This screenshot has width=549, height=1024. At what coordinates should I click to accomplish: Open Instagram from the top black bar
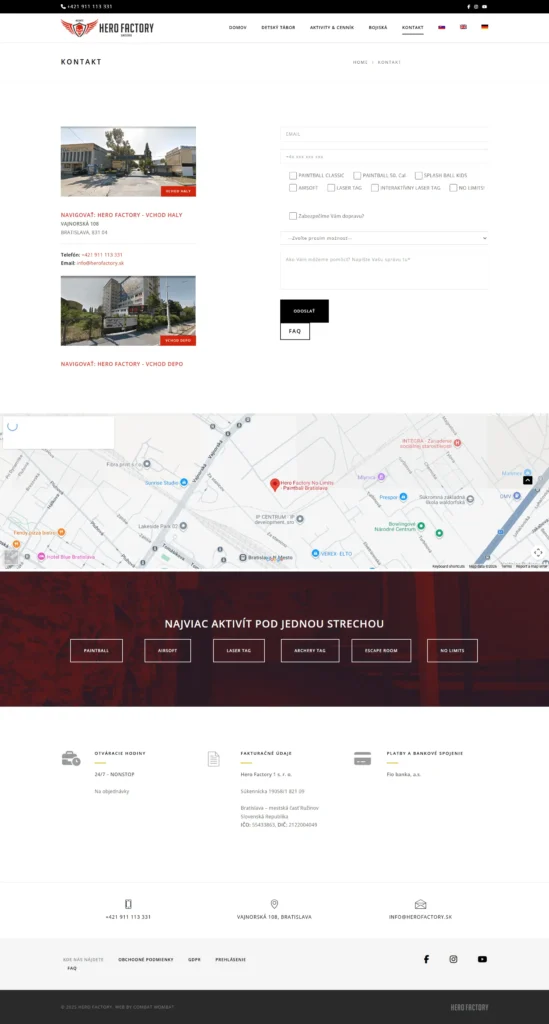click(476, 7)
